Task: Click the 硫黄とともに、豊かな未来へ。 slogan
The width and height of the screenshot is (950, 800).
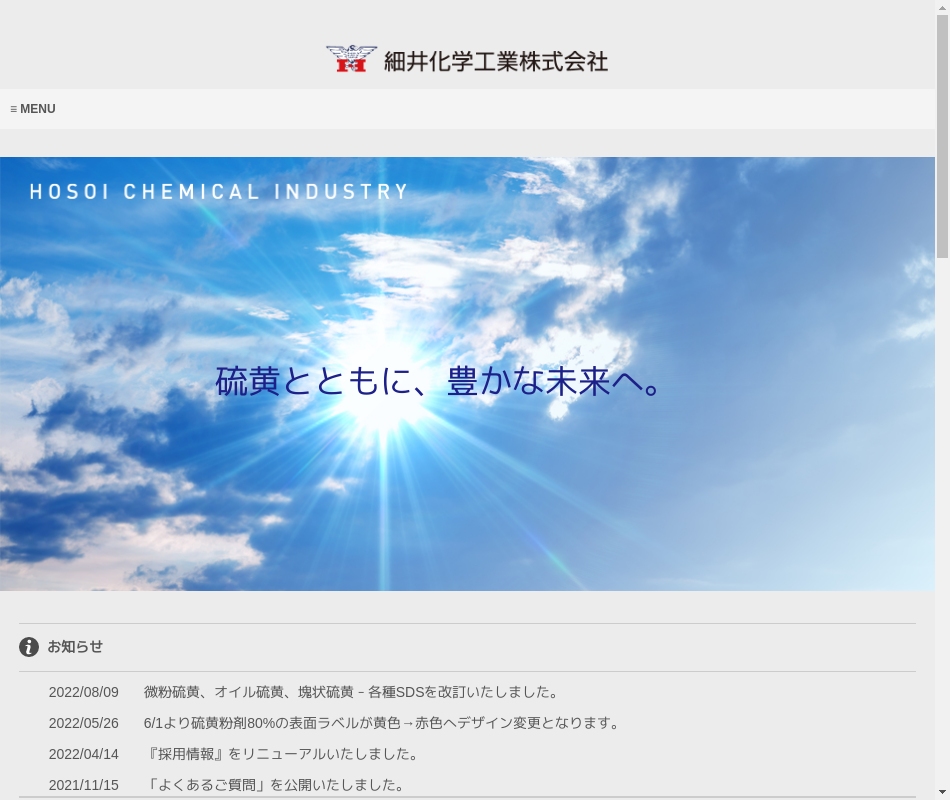Action: tap(441, 382)
